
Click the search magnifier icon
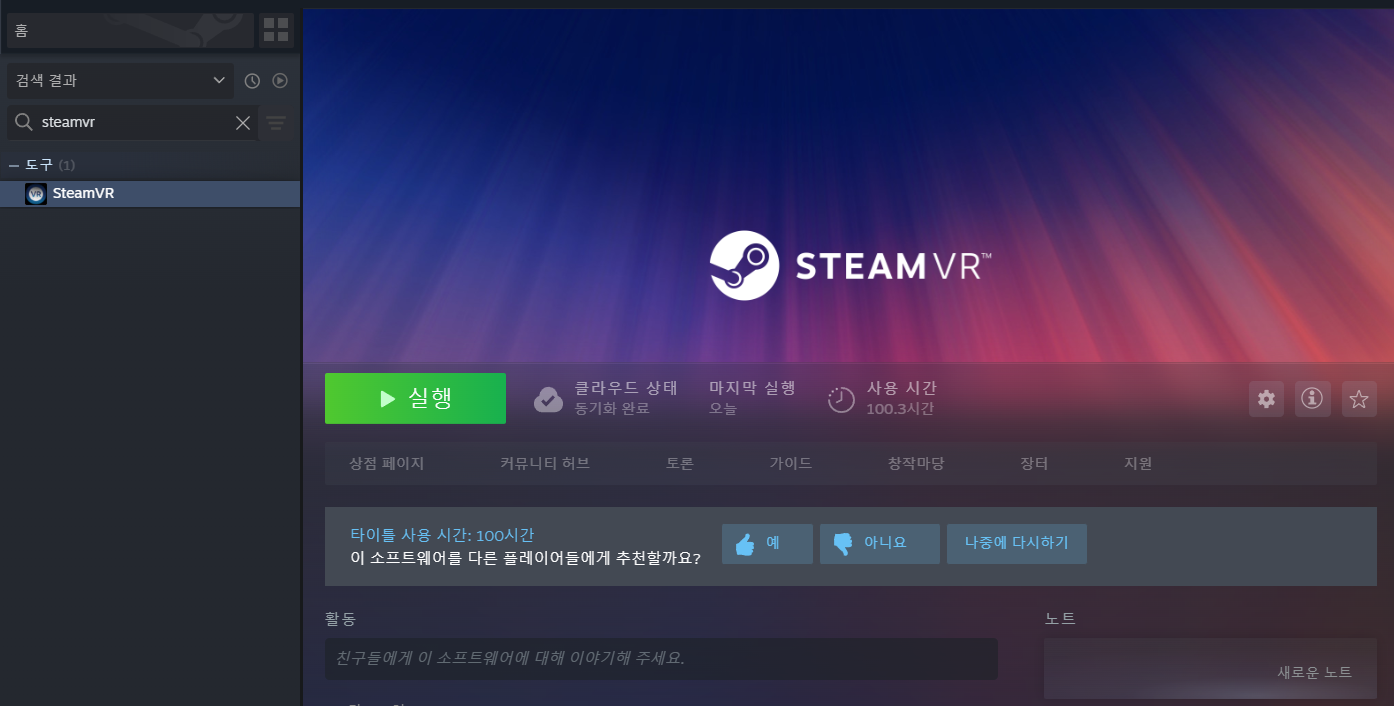pyautogui.click(x=23, y=123)
